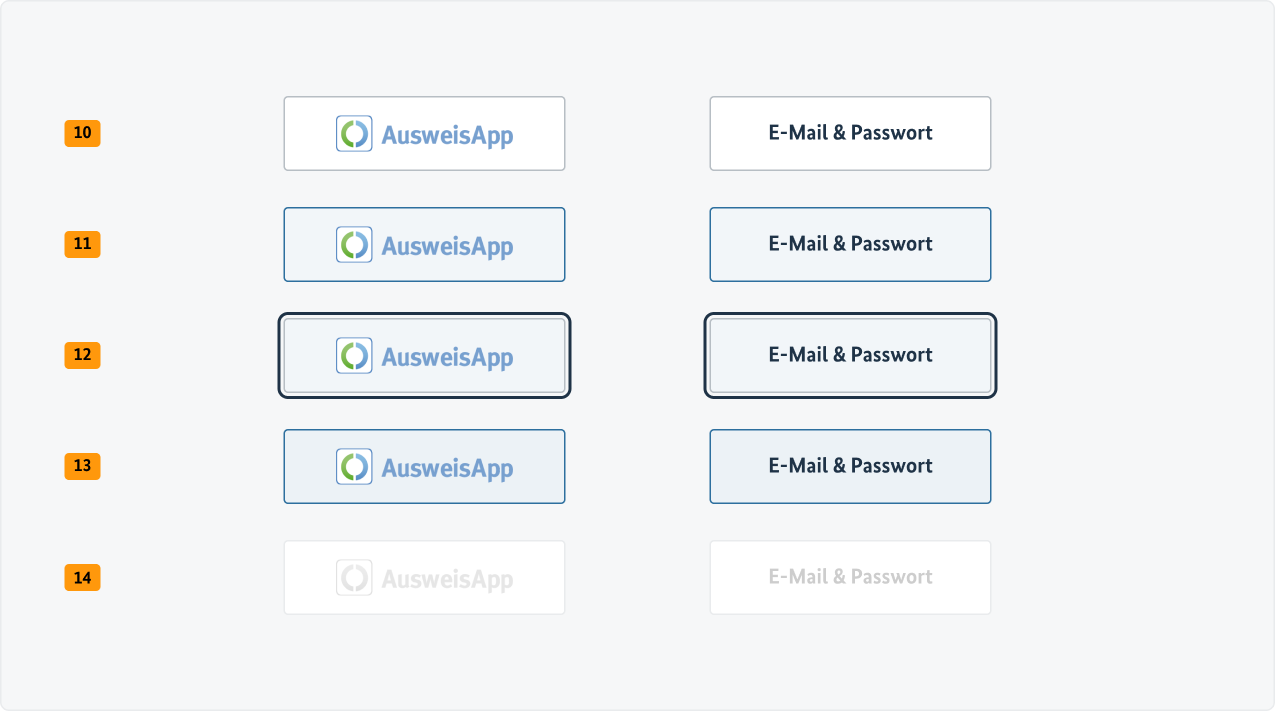1275x711 pixels.
Task: Click the AusweisApp logo icon in row 13
Action: click(354, 467)
